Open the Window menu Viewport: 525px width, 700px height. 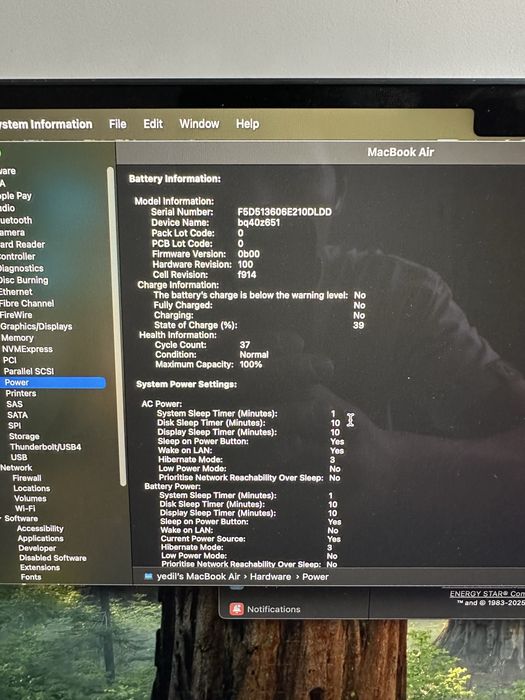[199, 124]
